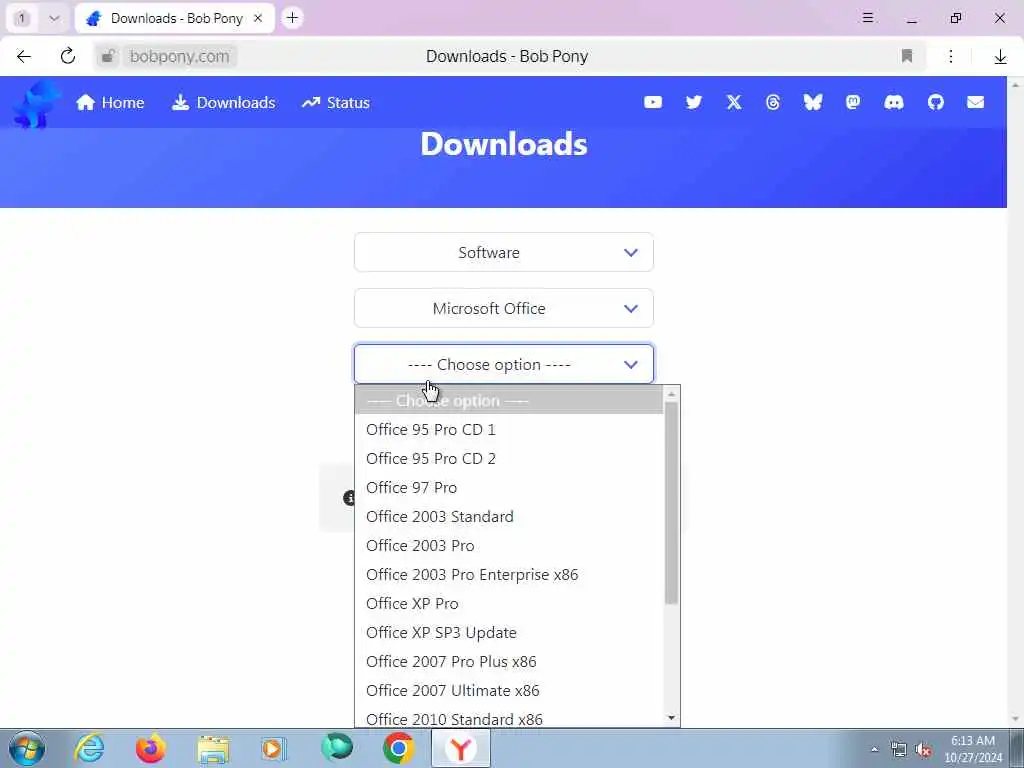Screen dimensions: 1024x768
Task: Select Office 95 Pro CD 2
Action: (509, 458)
